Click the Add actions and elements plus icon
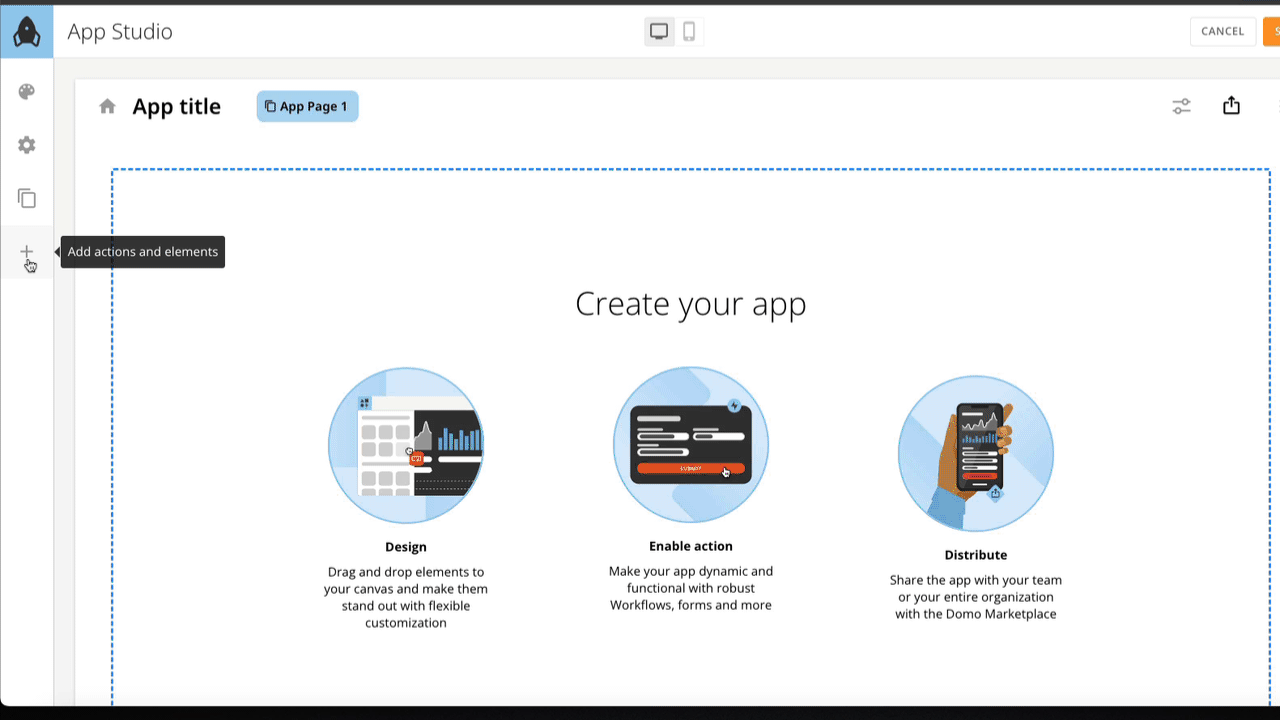The width and height of the screenshot is (1280, 720). pyautogui.click(x=26, y=252)
